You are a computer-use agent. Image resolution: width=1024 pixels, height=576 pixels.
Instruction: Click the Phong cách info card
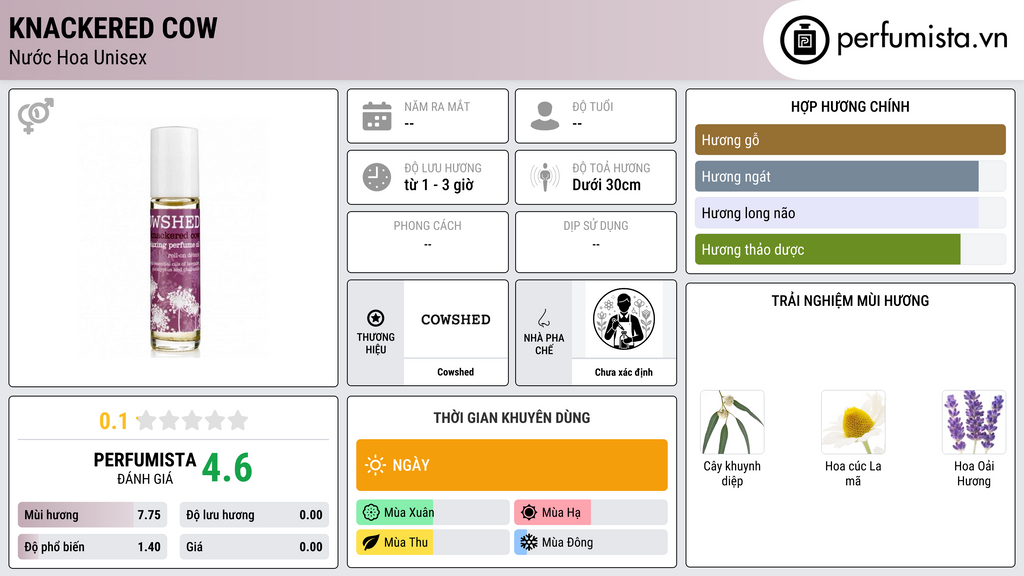(x=428, y=242)
